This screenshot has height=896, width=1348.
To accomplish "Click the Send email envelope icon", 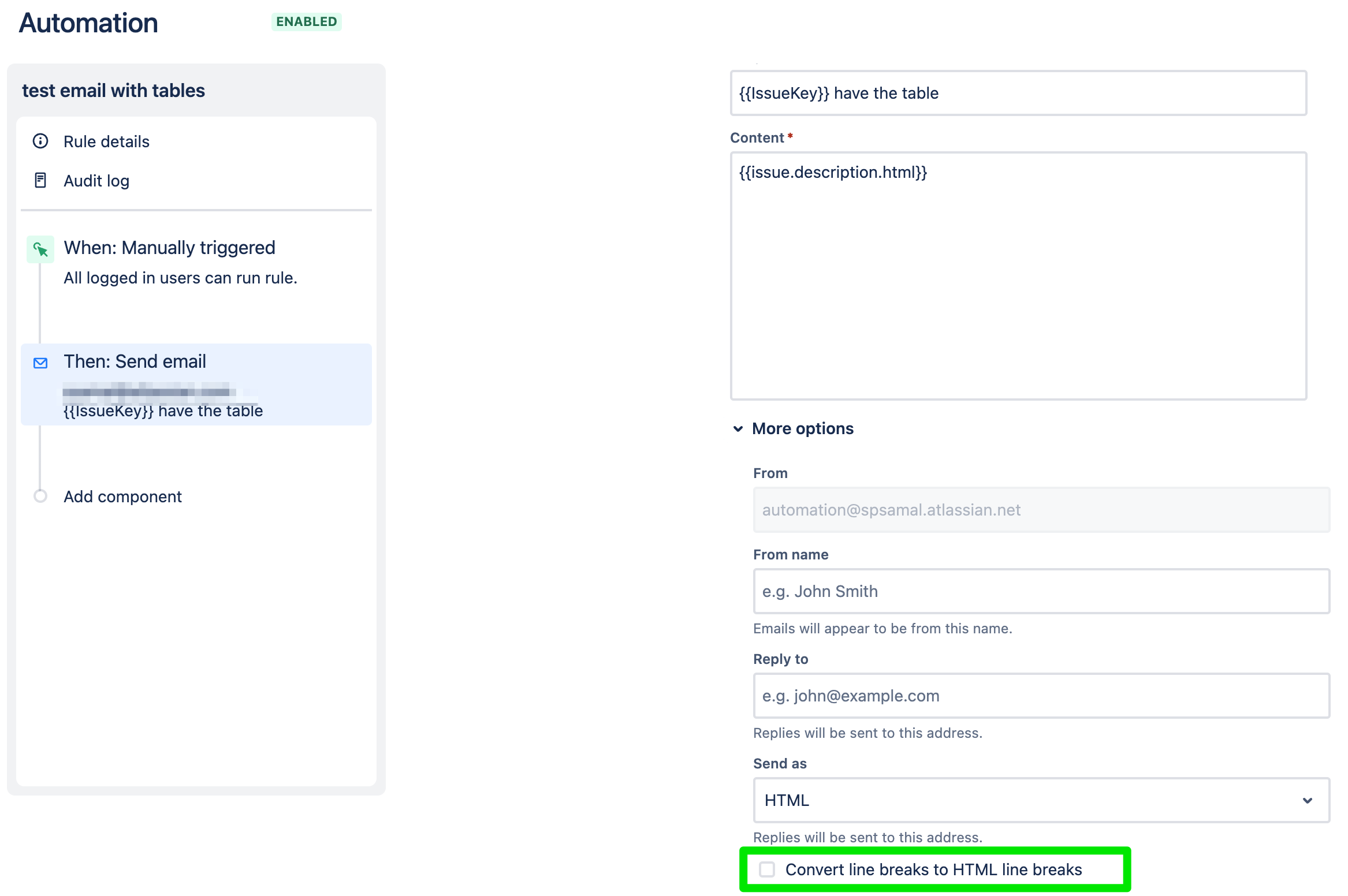I will tap(40, 363).
